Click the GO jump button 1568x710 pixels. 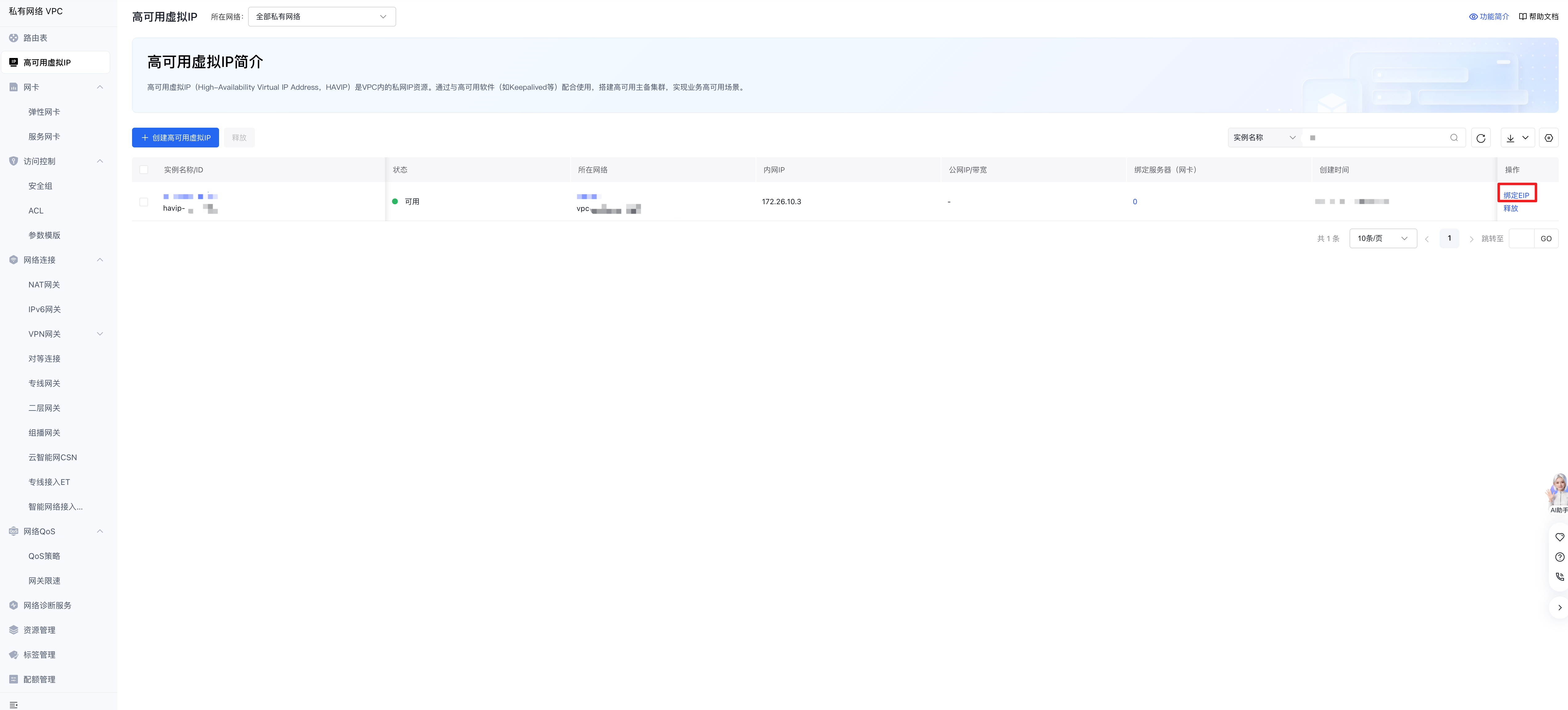coord(1546,238)
